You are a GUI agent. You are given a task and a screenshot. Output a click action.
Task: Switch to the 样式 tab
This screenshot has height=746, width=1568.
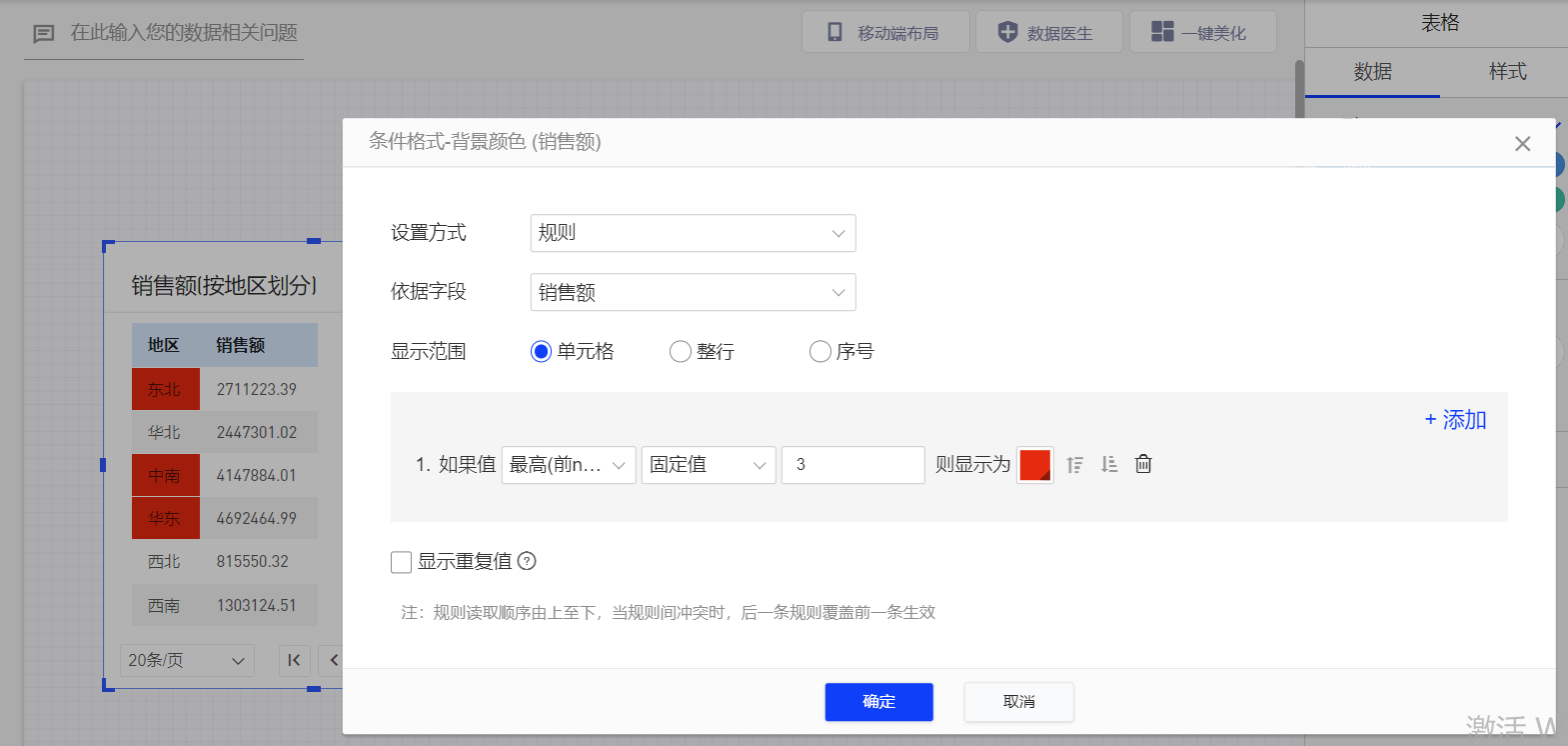click(x=1507, y=72)
